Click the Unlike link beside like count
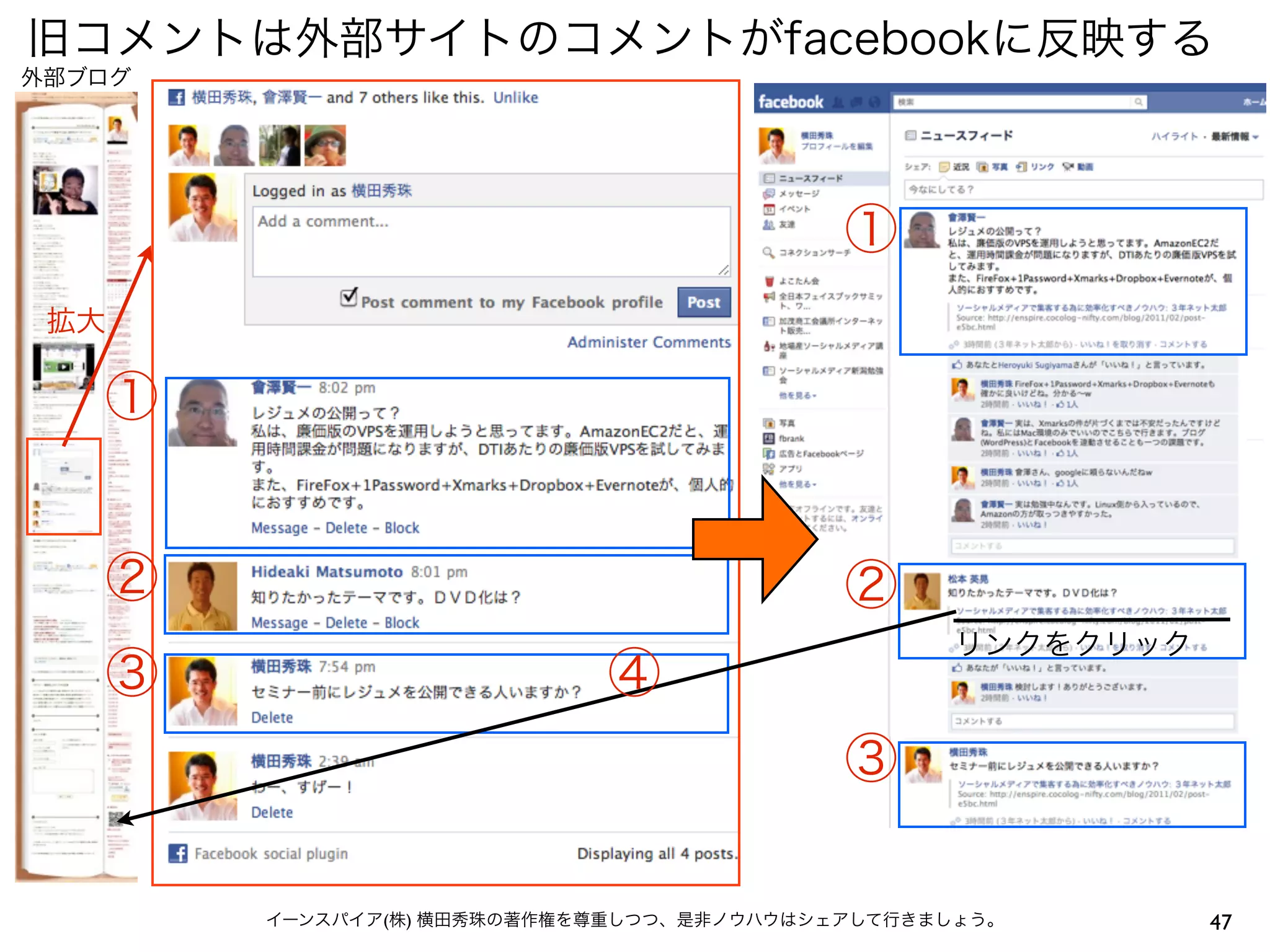This screenshot has height=952, width=1270. pos(515,98)
